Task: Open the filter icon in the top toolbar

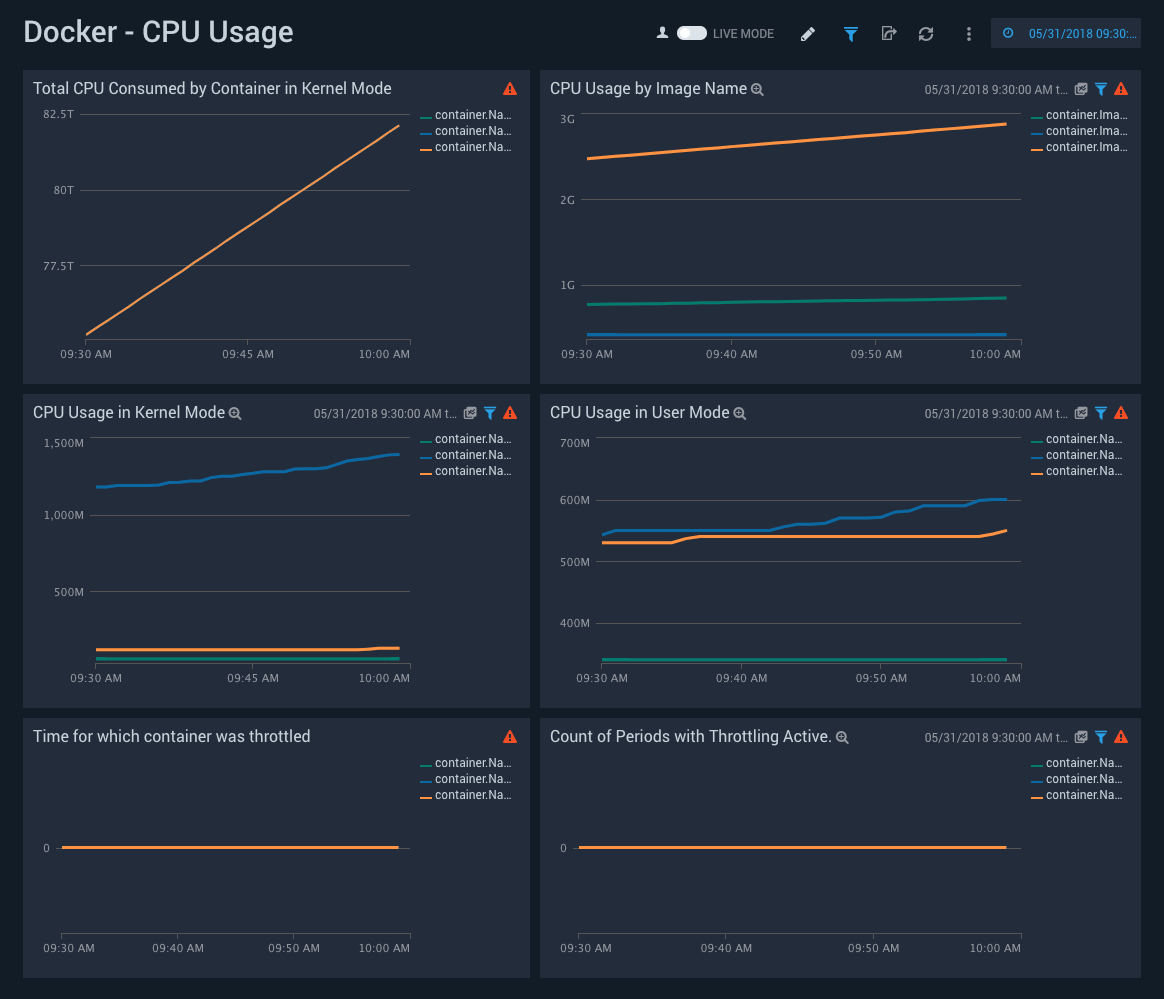Action: (850, 33)
